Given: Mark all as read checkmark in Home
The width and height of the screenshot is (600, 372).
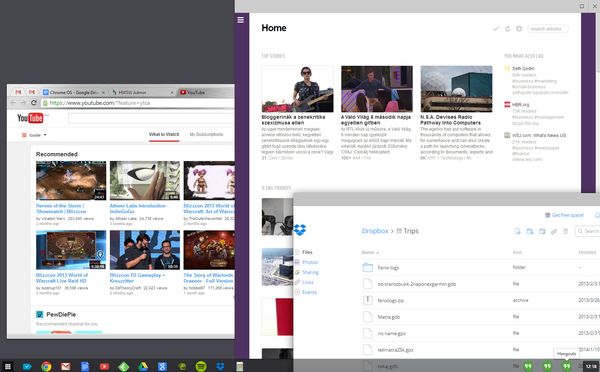Looking at the screenshot, I should (x=496, y=29).
